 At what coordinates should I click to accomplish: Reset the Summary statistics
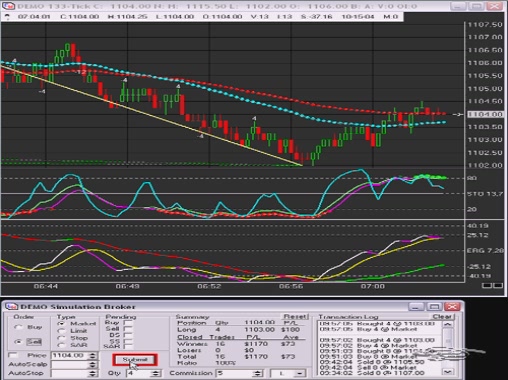[295, 316]
